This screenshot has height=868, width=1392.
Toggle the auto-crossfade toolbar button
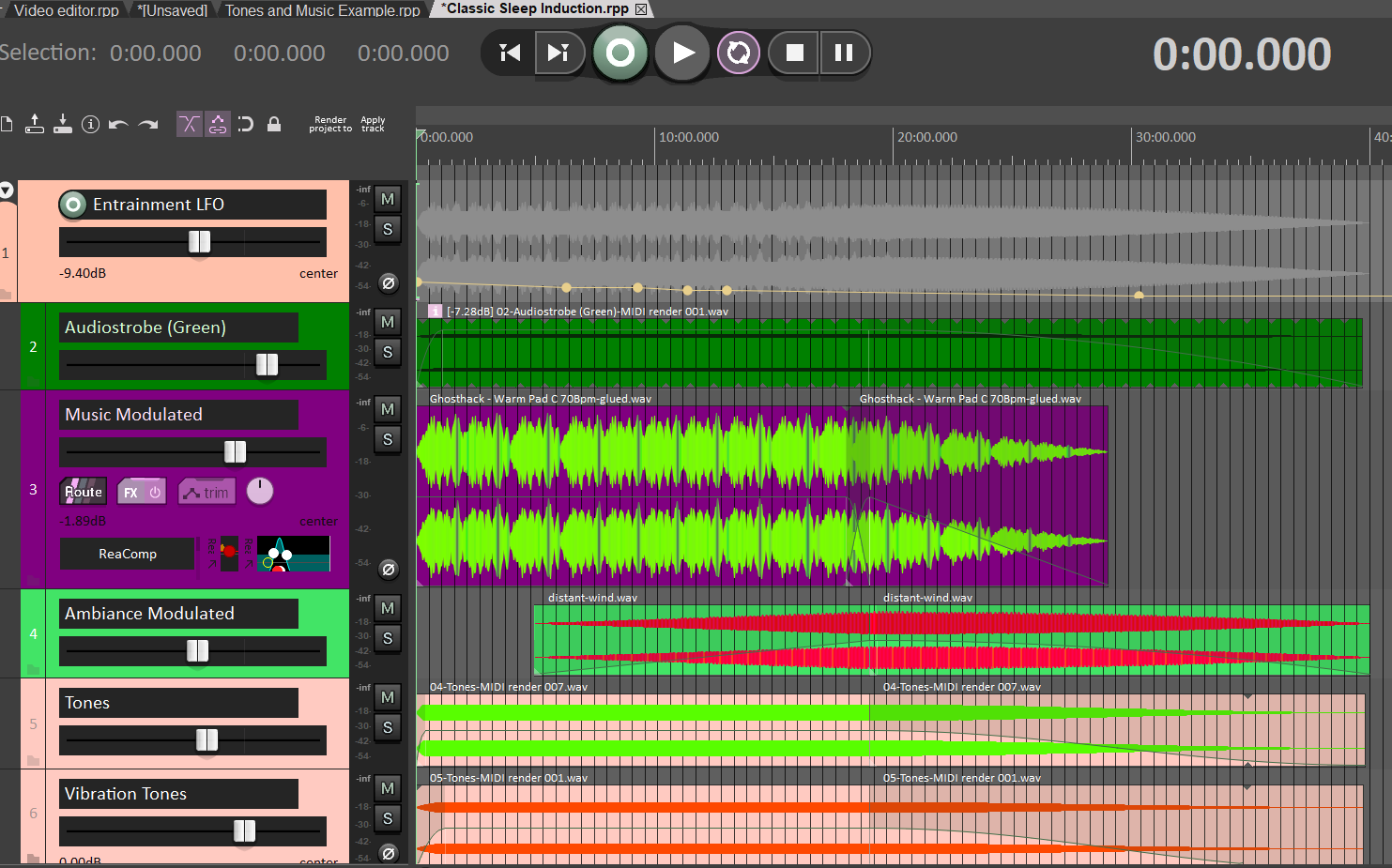click(x=189, y=124)
